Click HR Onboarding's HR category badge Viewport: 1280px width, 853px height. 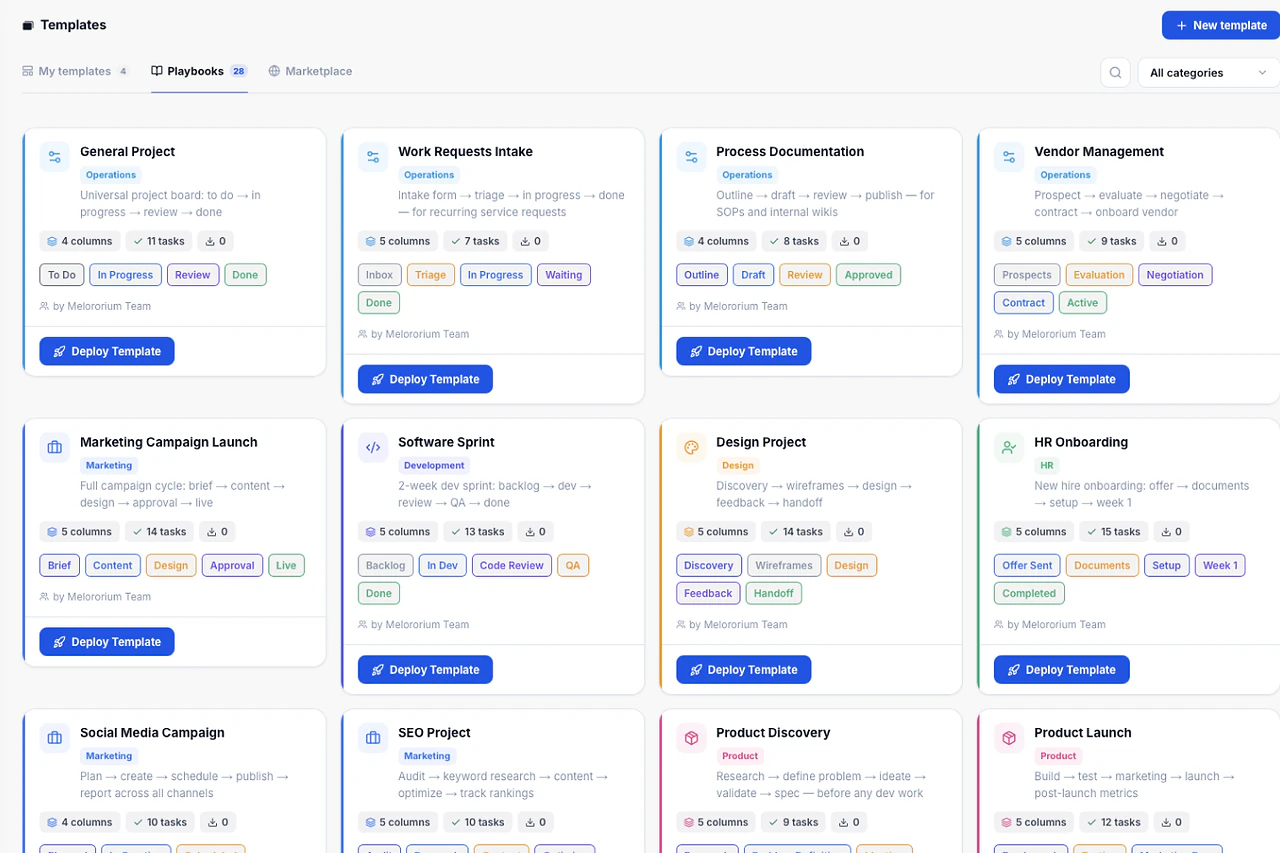pos(1047,466)
